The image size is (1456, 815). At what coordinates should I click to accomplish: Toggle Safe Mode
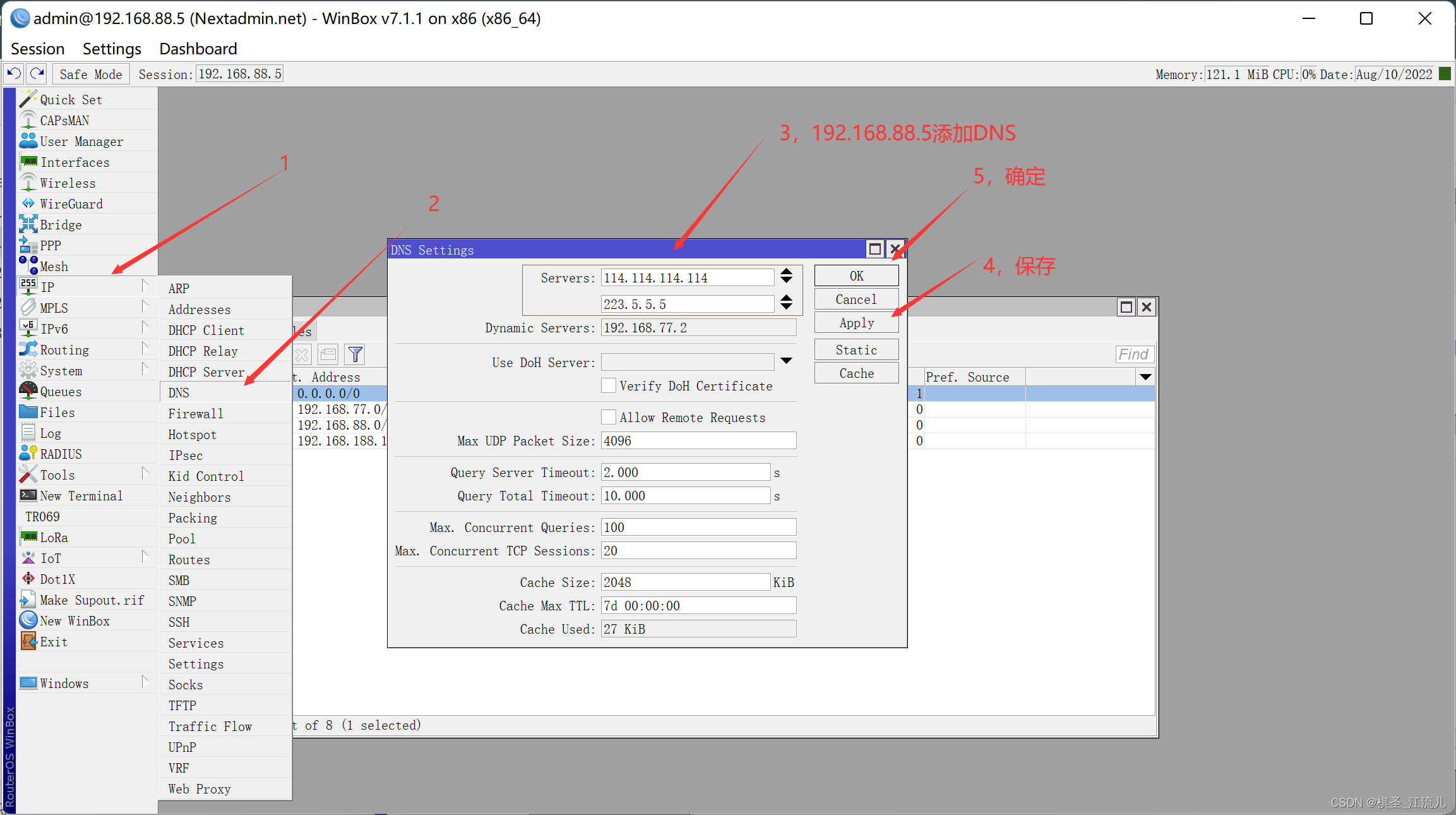pos(90,73)
